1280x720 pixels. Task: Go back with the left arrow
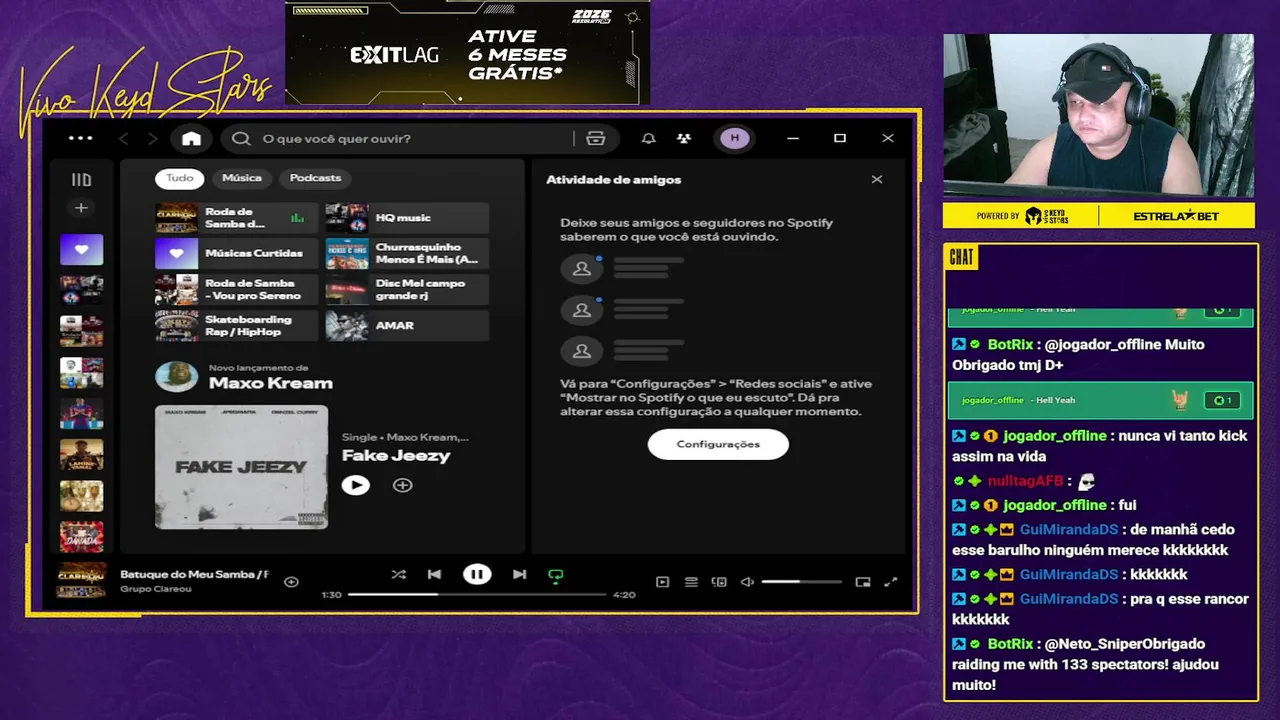tap(124, 139)
